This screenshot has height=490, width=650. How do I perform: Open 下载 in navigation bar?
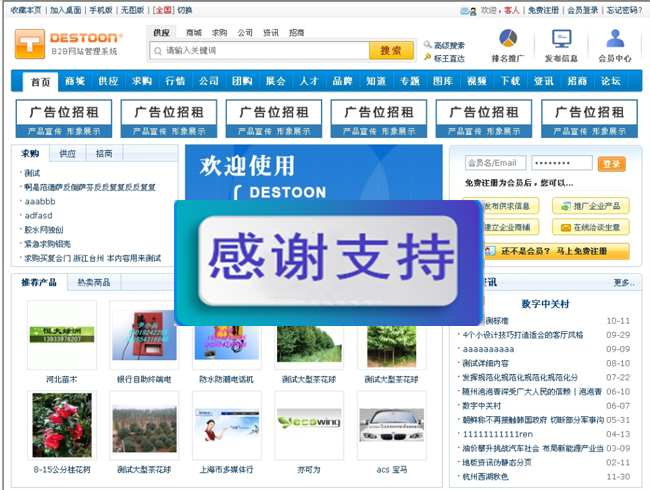pyautogui.click(x=510, y=81)
